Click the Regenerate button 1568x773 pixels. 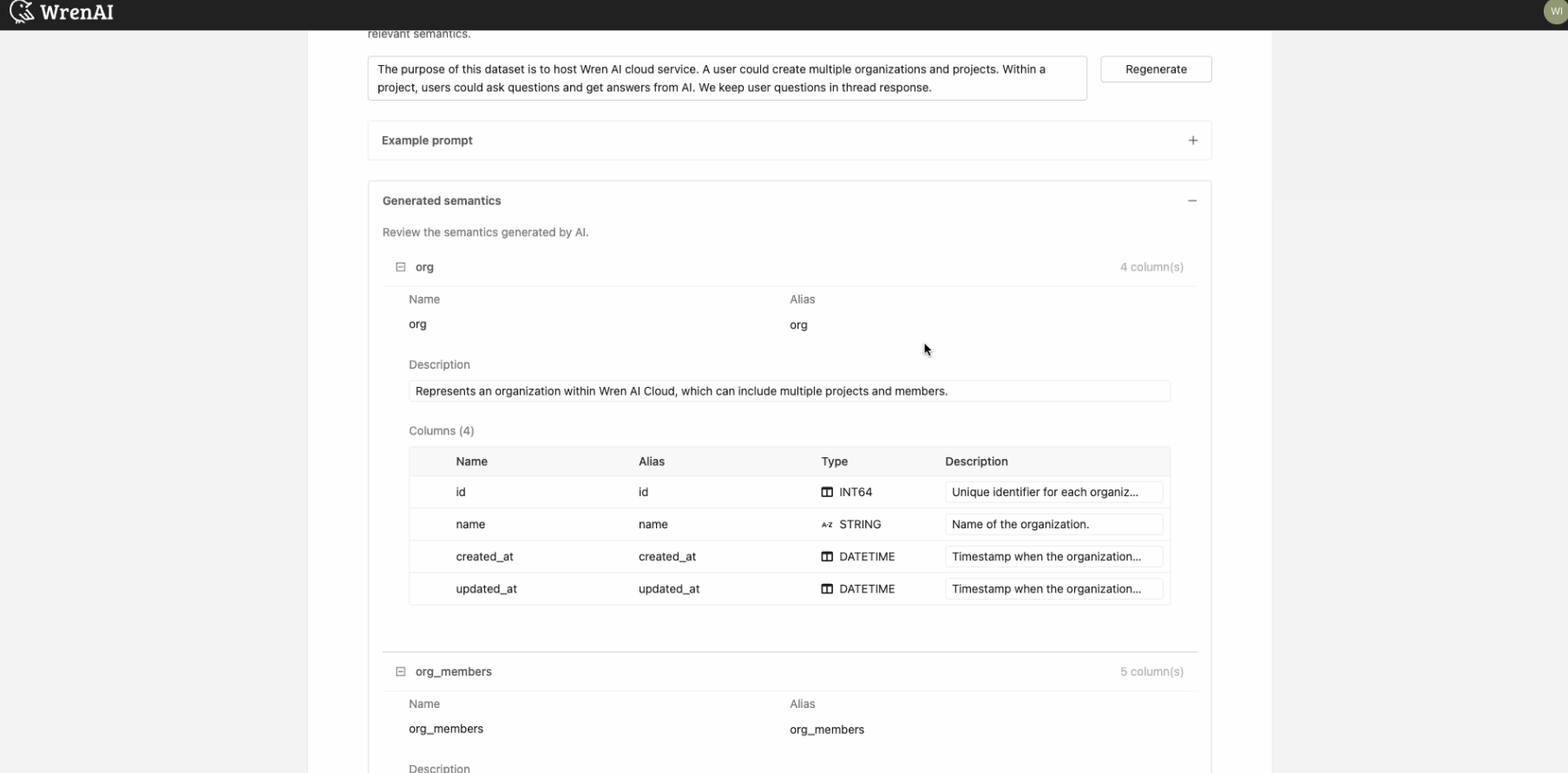1156,69
